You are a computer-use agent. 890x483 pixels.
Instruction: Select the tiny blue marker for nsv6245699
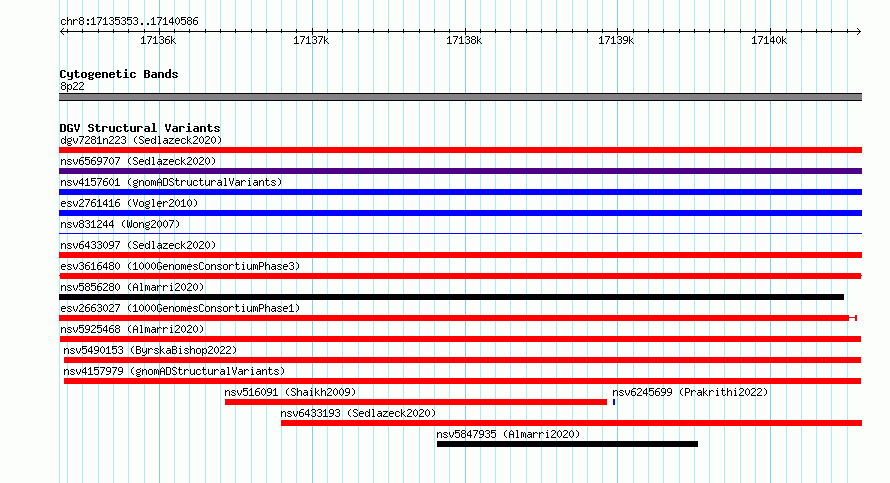point(614,402)
